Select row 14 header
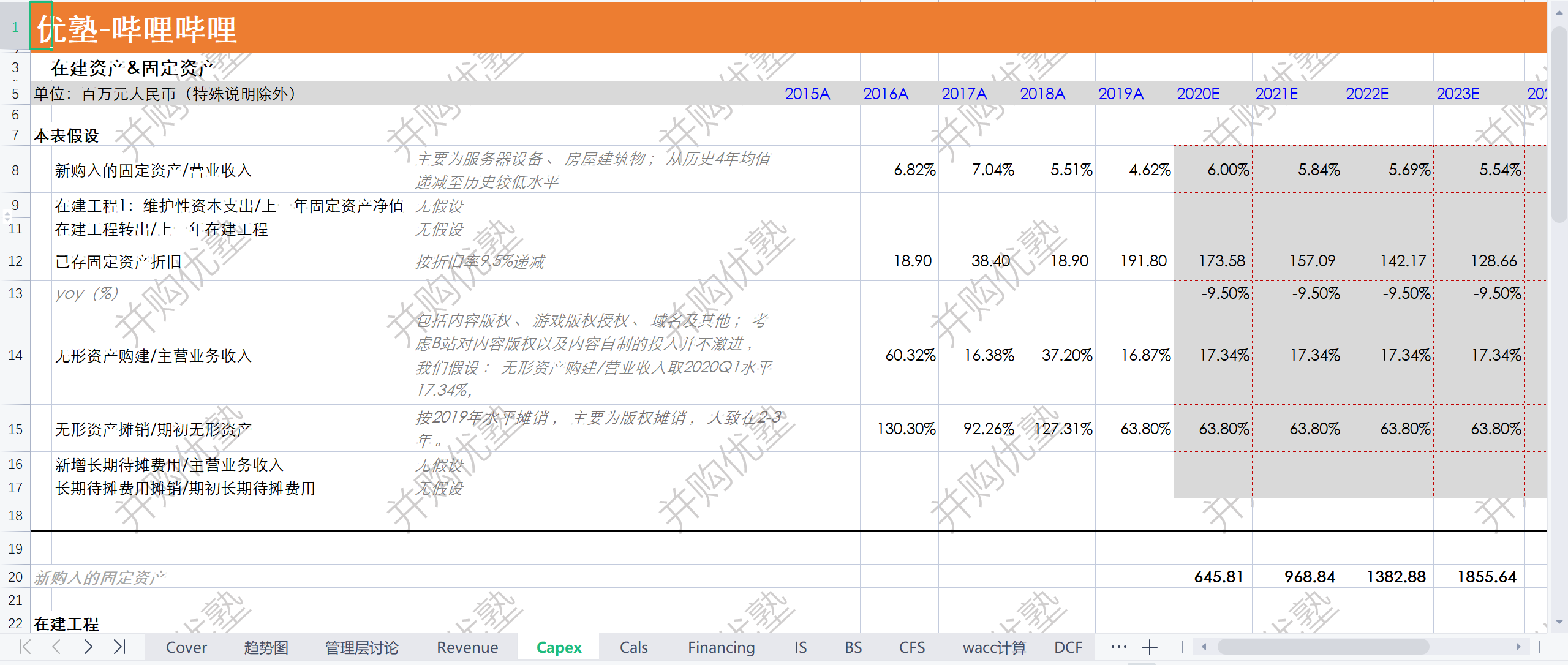 (x=15, y=355)
